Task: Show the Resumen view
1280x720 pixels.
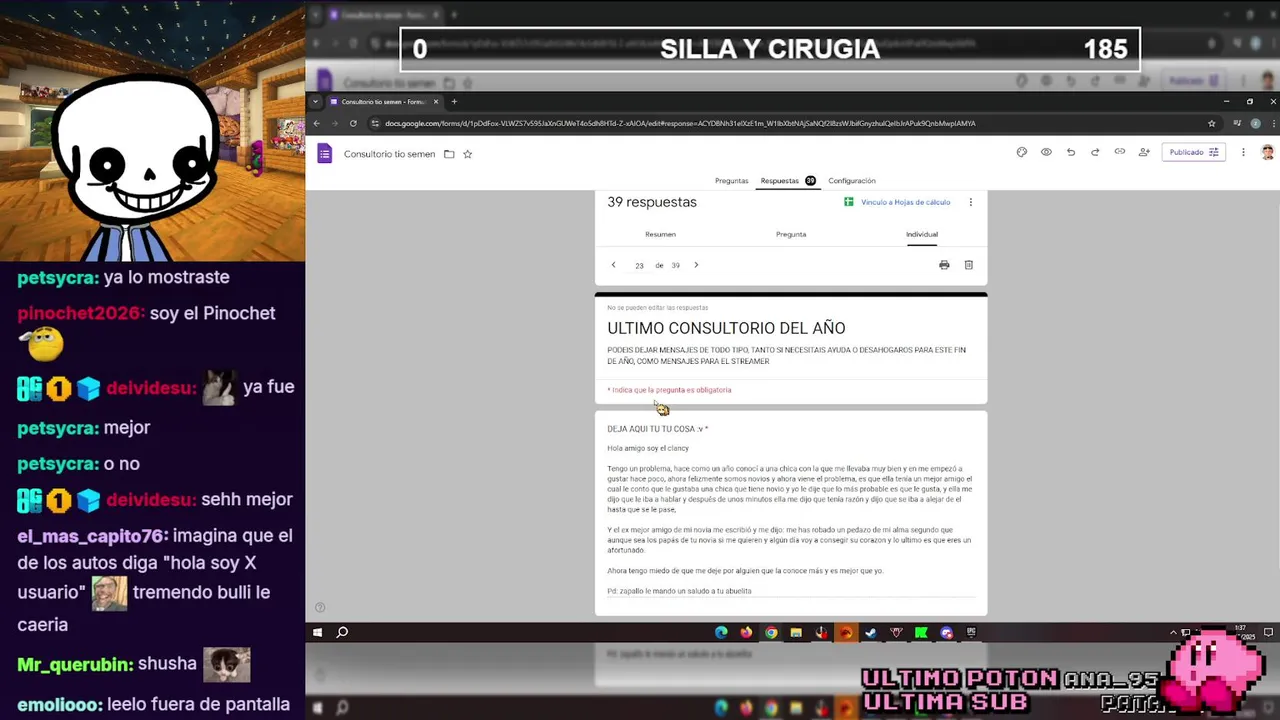Action: 660,234
